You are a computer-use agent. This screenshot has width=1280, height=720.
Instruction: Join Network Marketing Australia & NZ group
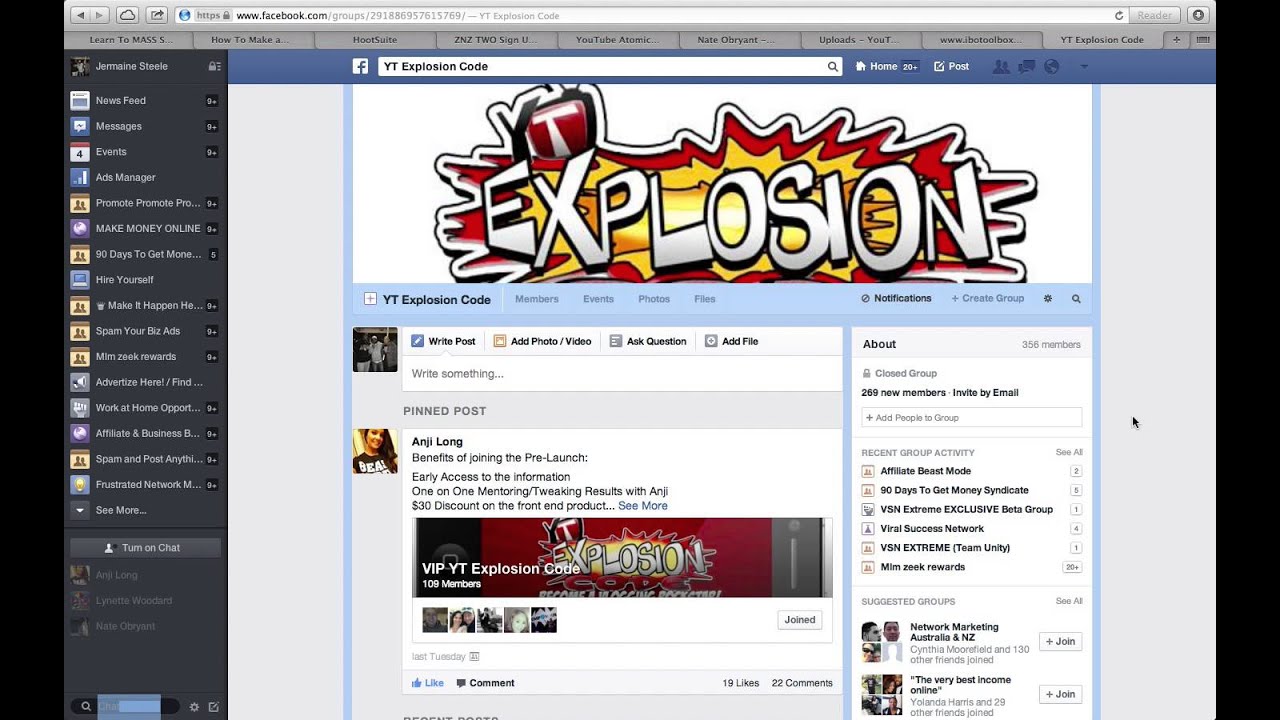1060,641
